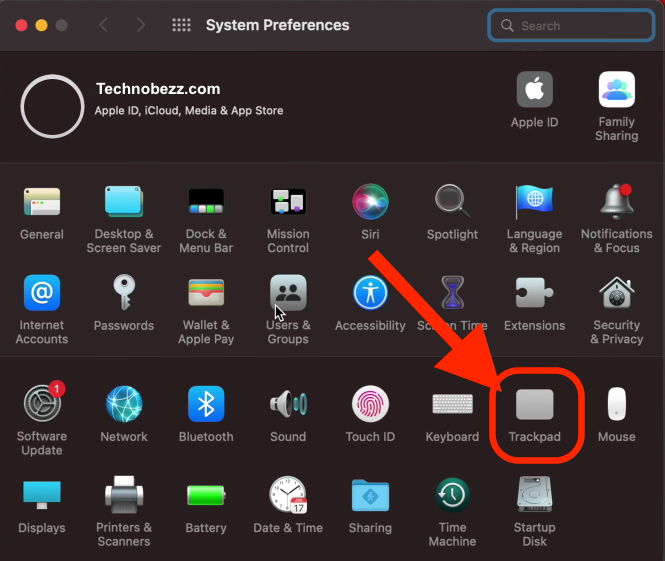Open Desktop & Screen Saver preferences

click(124, 202)
